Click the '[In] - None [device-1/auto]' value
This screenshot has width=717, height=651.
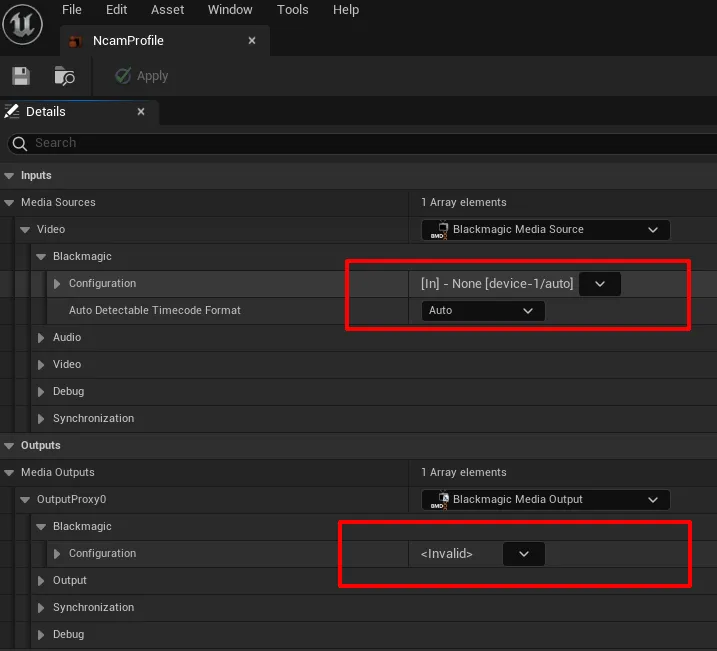[x=497, y=284]
